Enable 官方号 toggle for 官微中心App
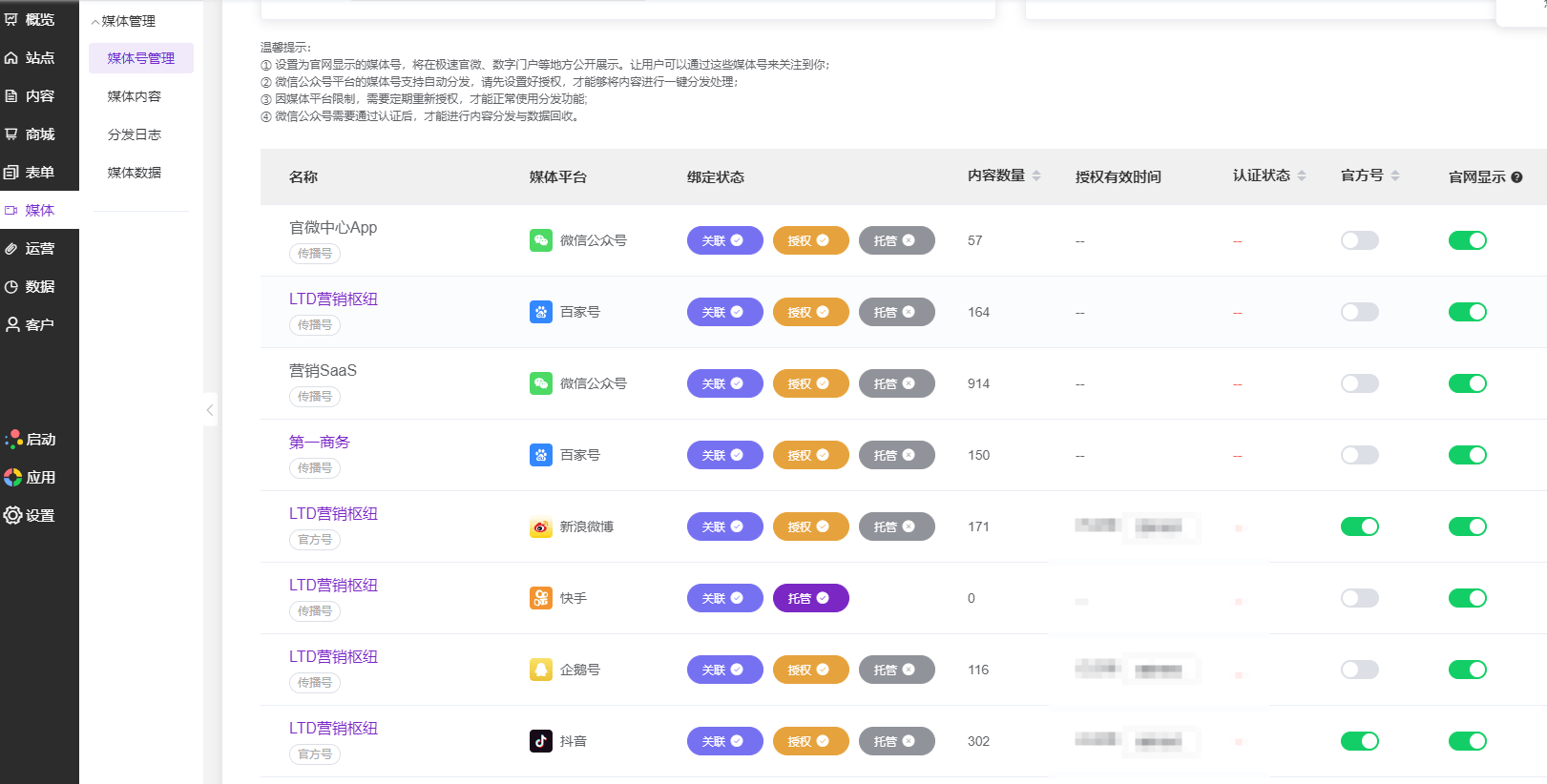 1360,240
